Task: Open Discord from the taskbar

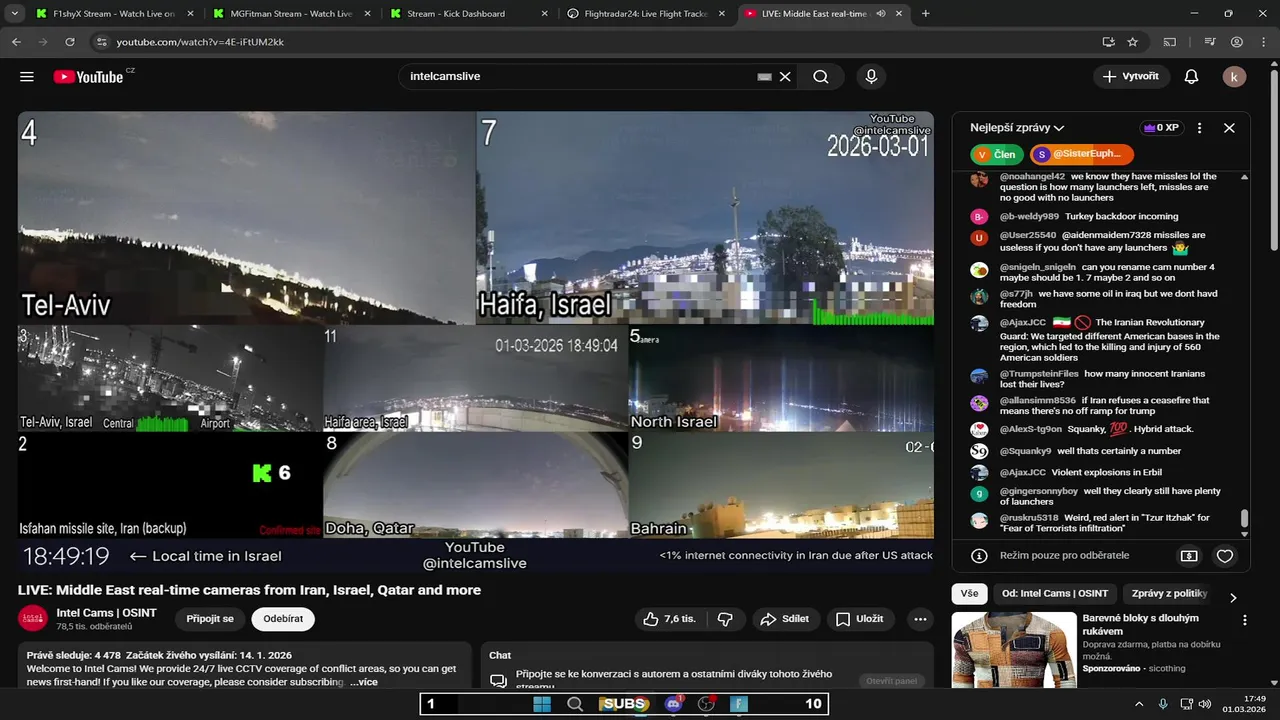Action: point(673,704)
